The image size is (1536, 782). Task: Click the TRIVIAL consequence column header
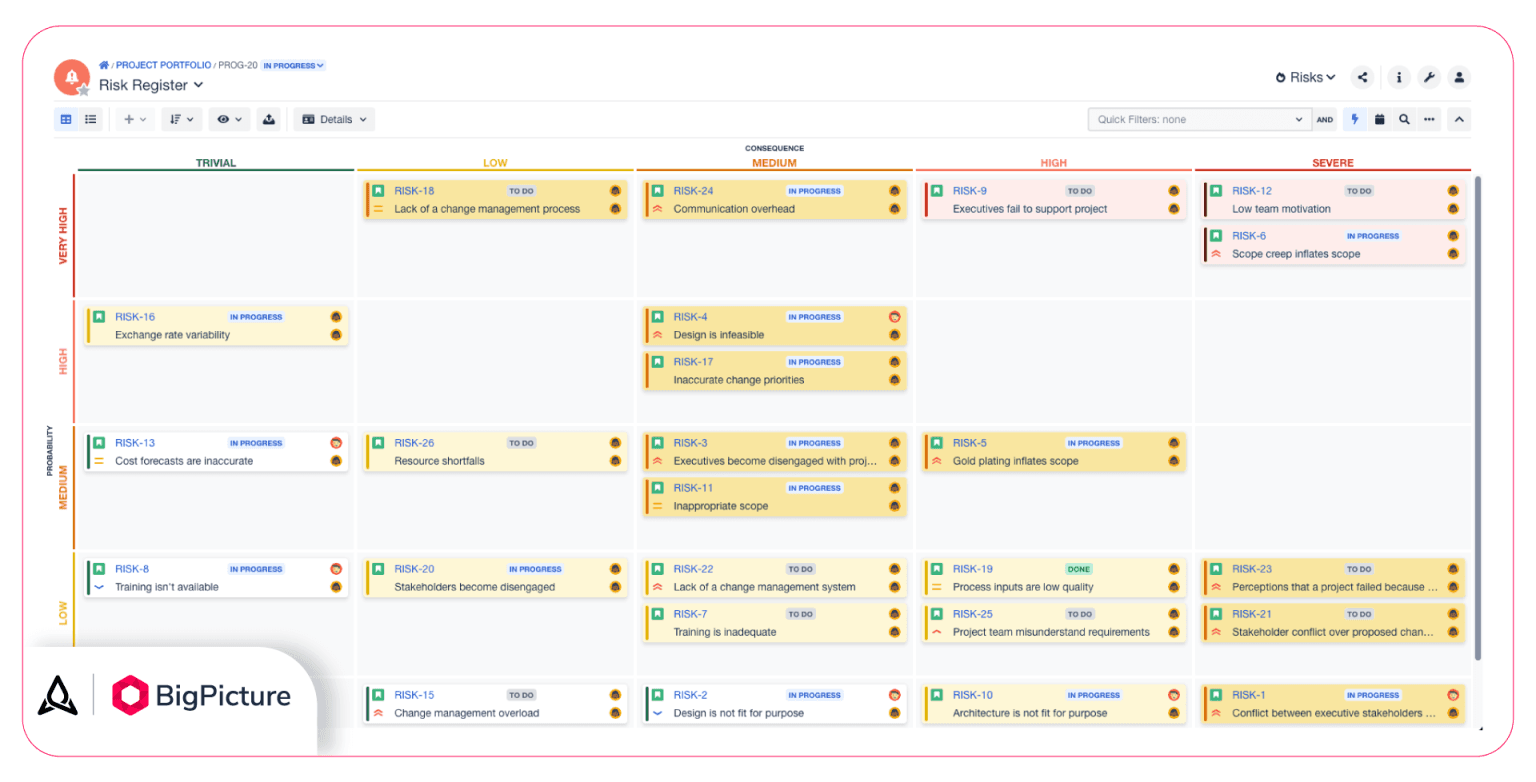click(x=216, y=163)
